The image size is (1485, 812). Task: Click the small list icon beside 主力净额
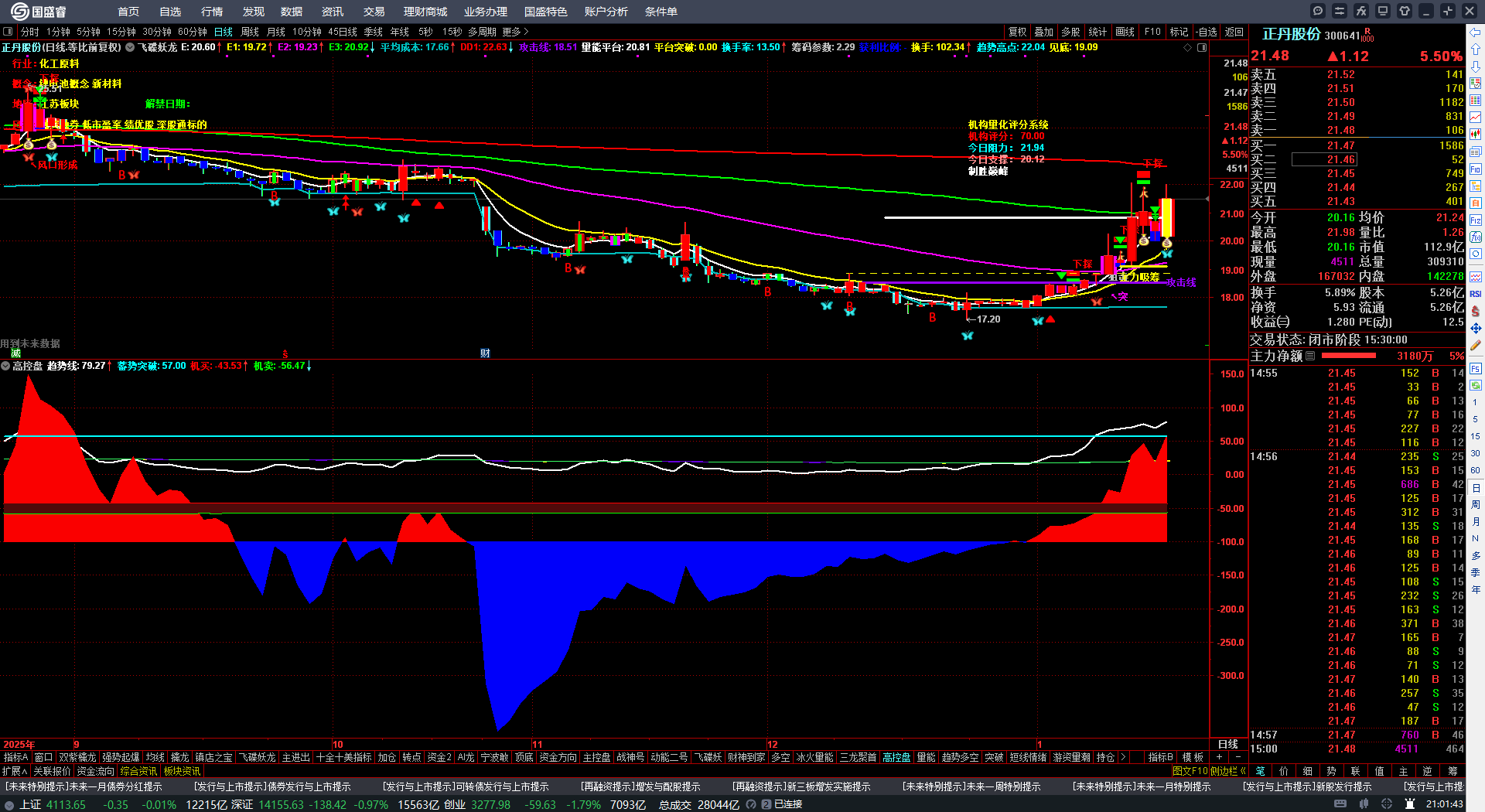(x=1310, y=356)
